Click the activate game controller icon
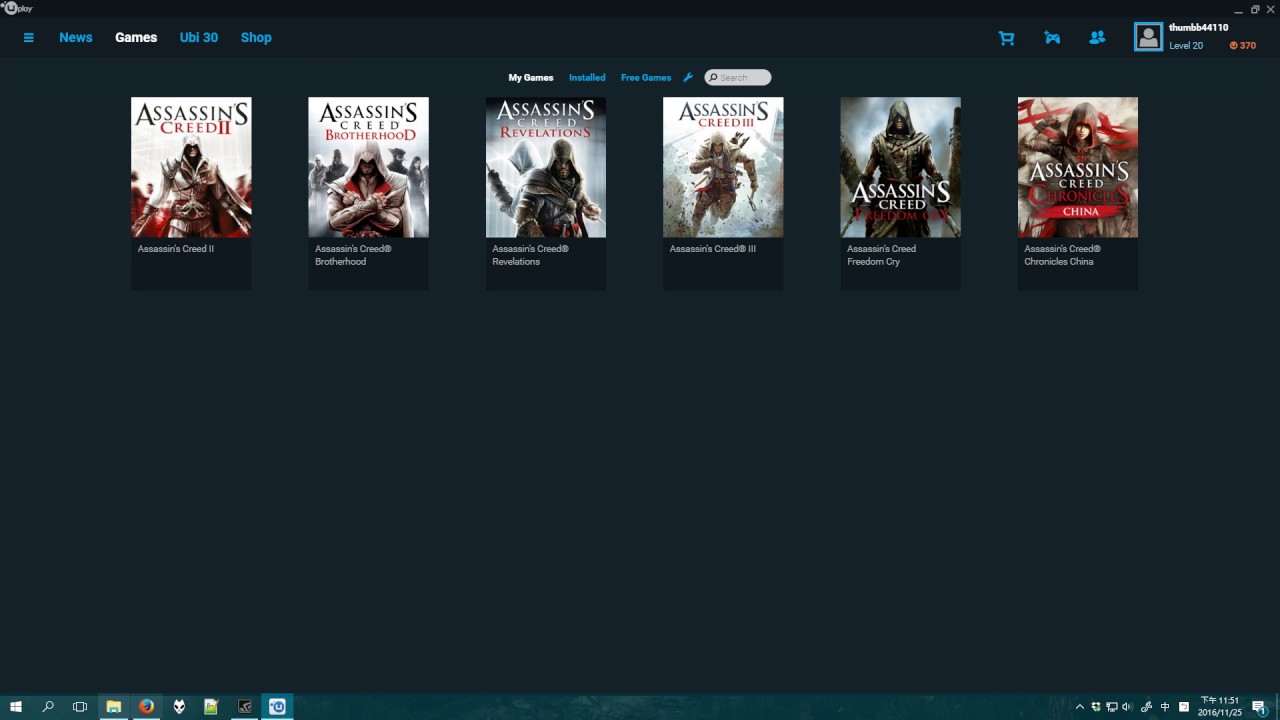1280x720 pixels. tap(1052, 38)
